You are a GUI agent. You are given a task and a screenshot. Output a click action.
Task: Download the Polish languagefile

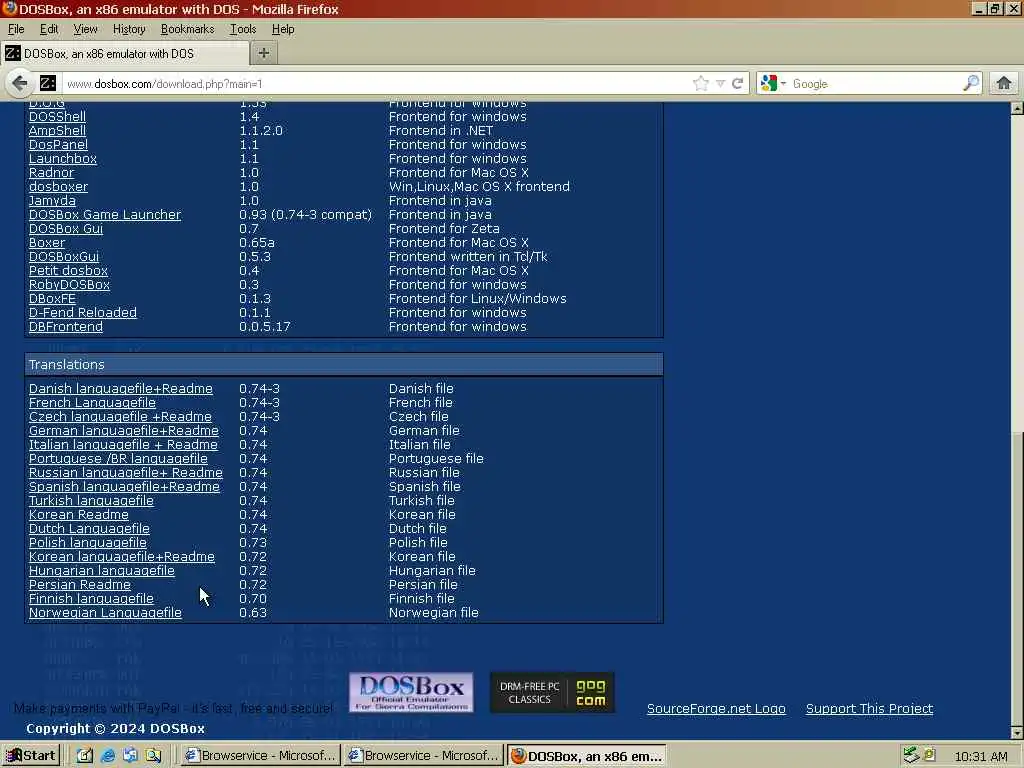(x=88, y=543)
